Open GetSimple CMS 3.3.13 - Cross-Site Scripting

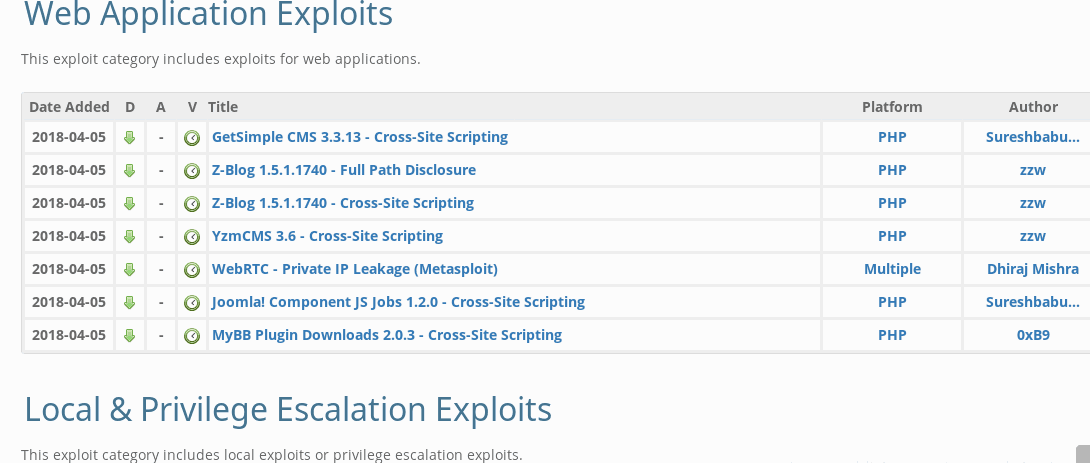pyautogui.click(x=360, y=137)
